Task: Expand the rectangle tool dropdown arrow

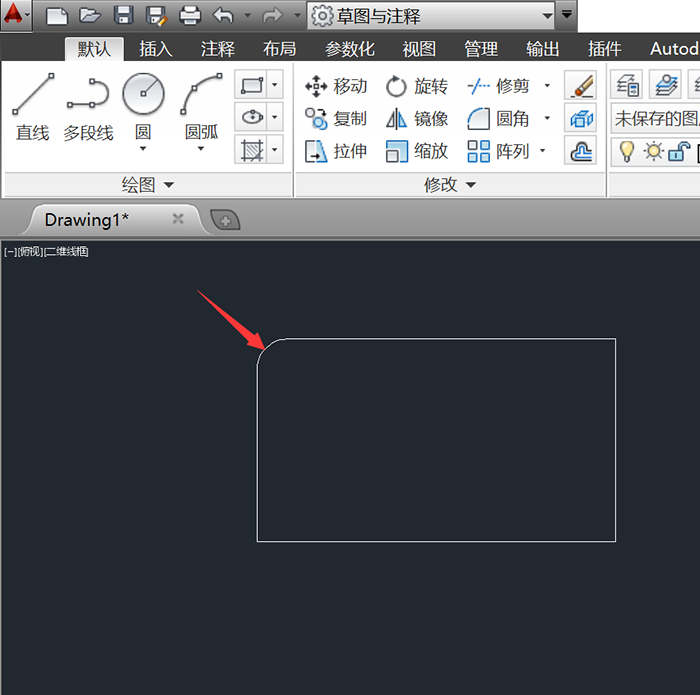Action: (275, 84)
